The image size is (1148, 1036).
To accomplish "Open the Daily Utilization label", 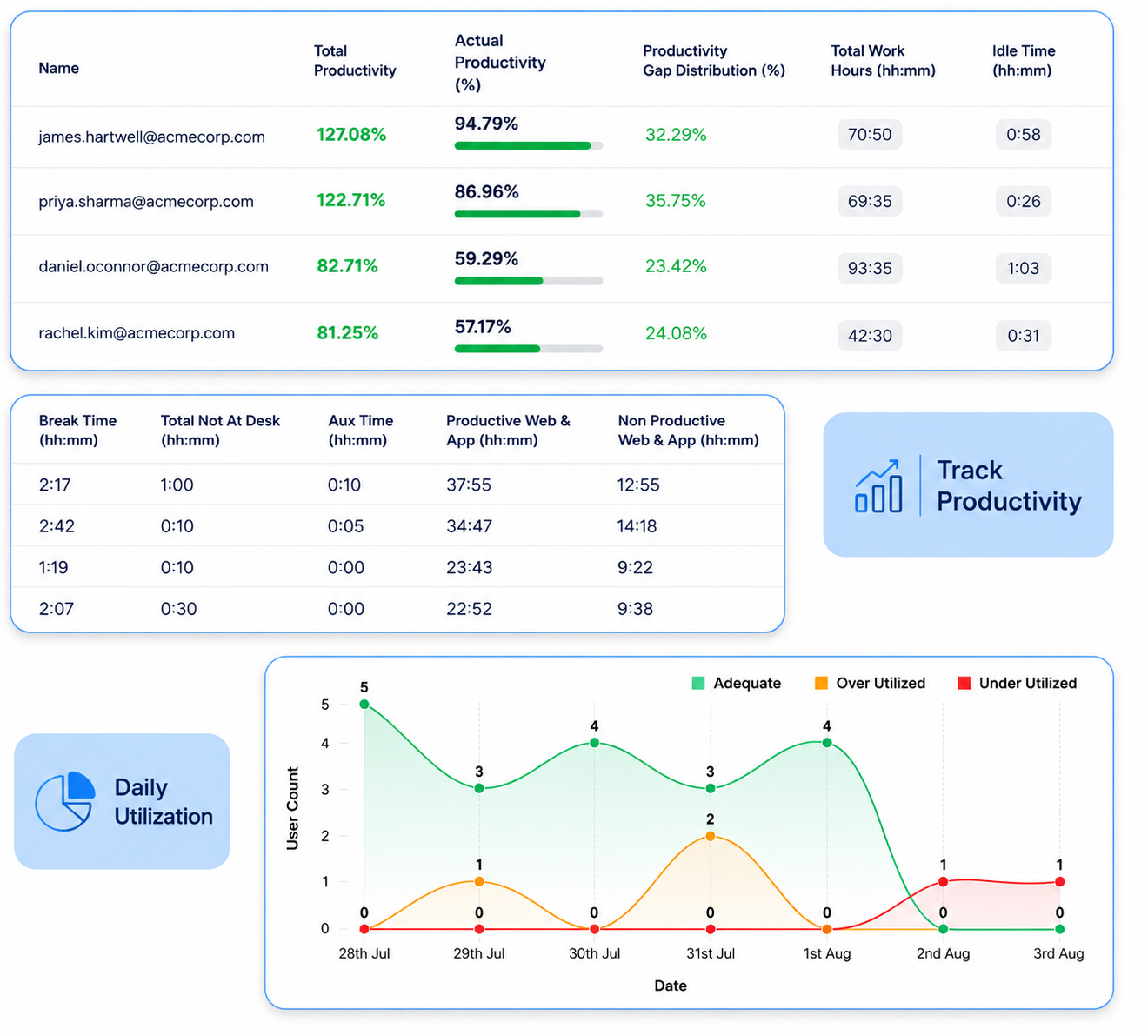I will click(164, 802).
